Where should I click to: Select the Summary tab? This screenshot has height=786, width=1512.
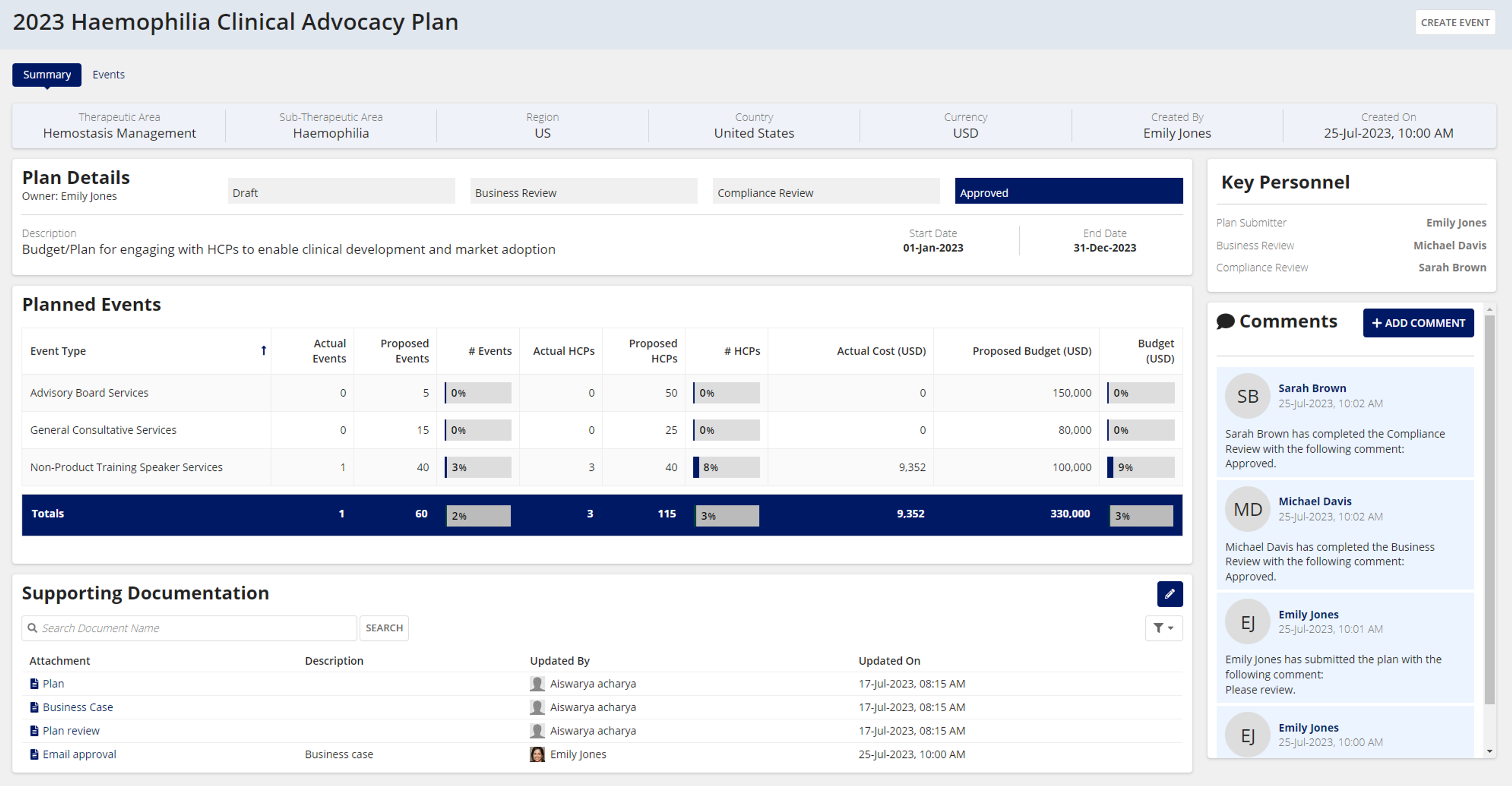(47, 74)
